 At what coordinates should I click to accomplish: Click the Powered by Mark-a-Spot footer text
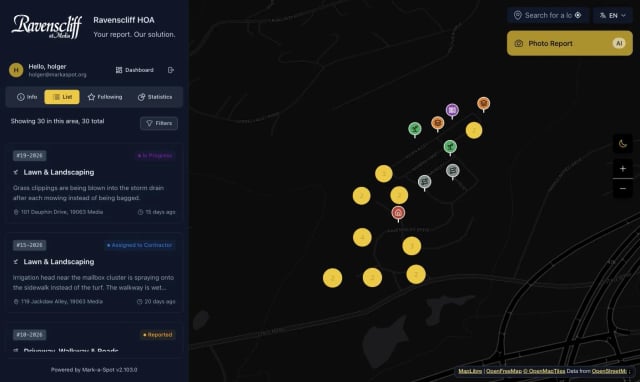point(94,370)
